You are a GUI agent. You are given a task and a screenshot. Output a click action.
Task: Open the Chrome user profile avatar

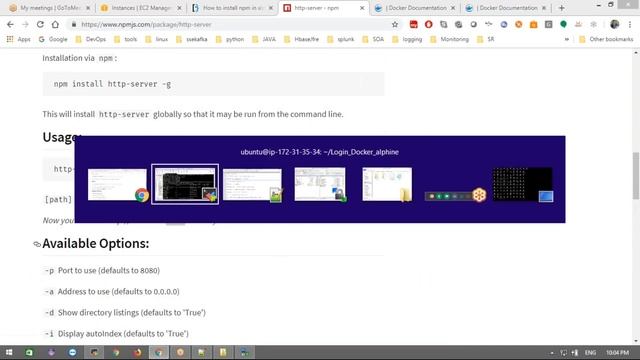614,24
